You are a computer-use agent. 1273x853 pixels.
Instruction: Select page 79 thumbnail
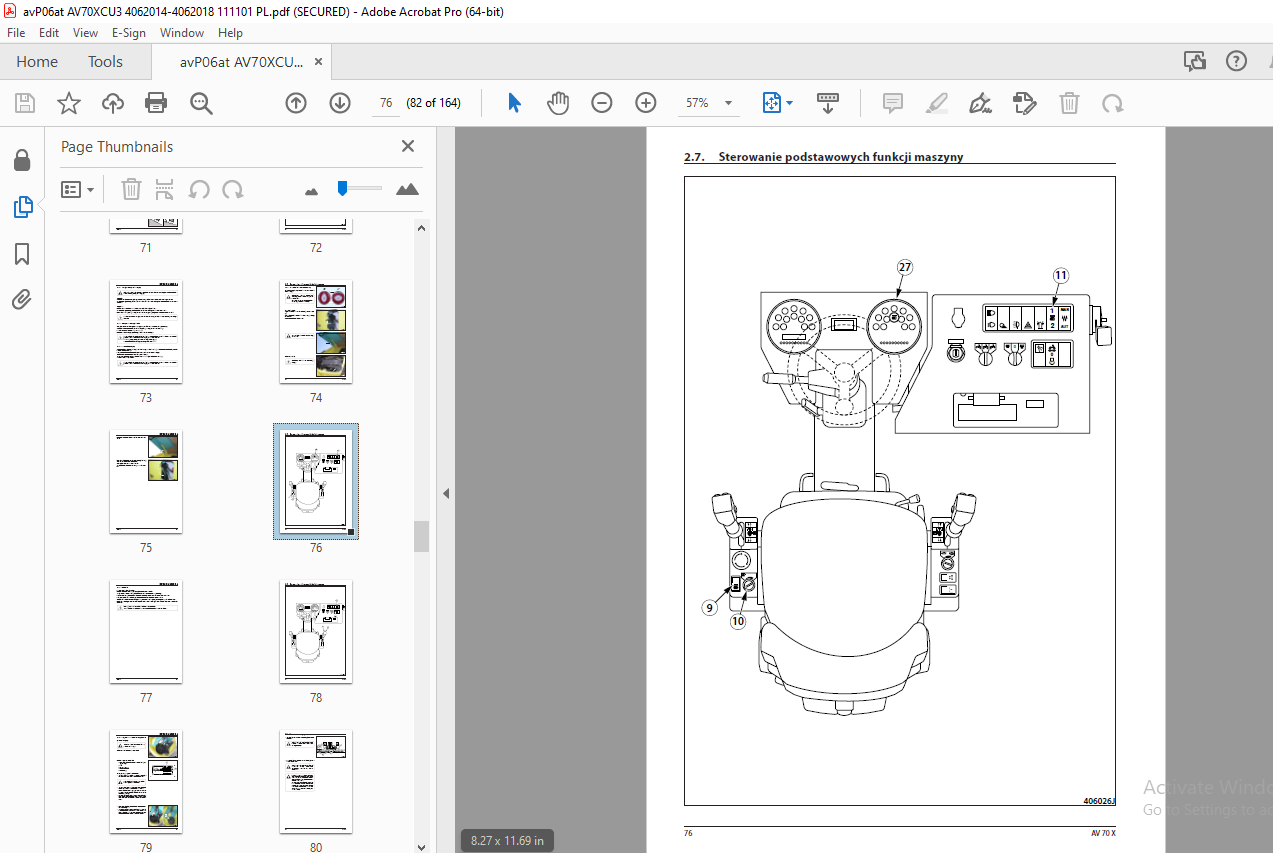146,782
